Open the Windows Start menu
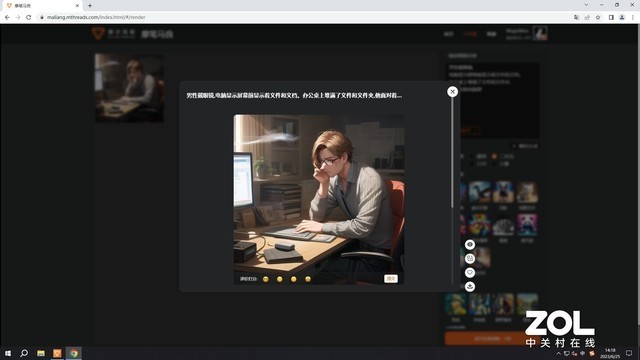 [x=8, y=353]
